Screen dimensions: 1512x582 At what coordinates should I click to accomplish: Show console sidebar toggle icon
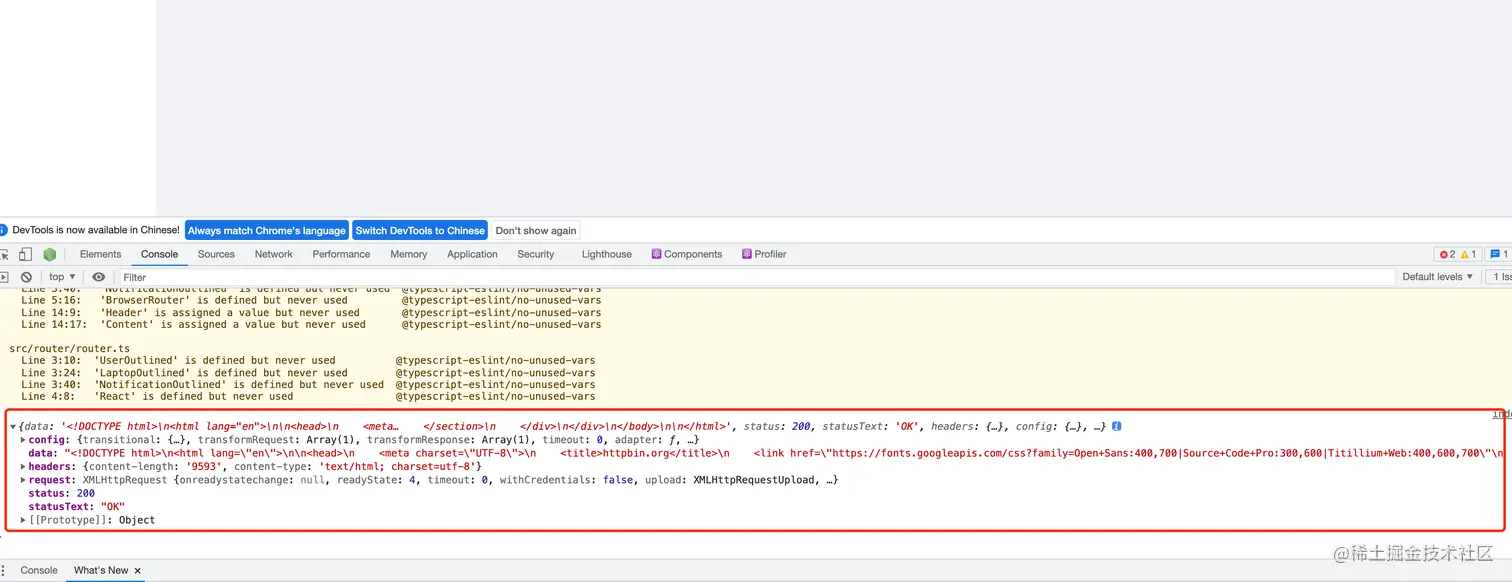click(x=3, y=277)
